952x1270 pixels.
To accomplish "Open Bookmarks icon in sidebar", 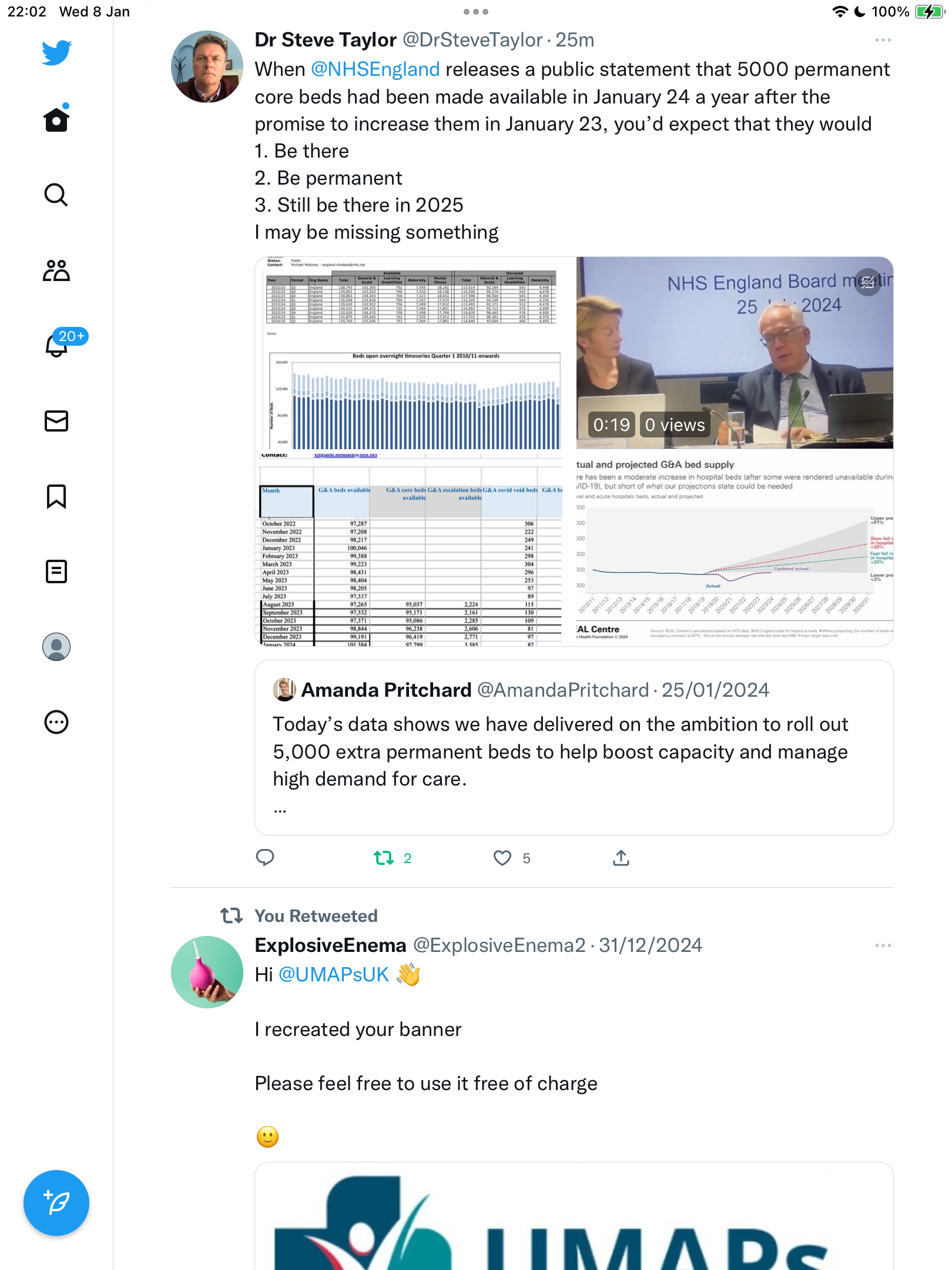I will 56,496.
